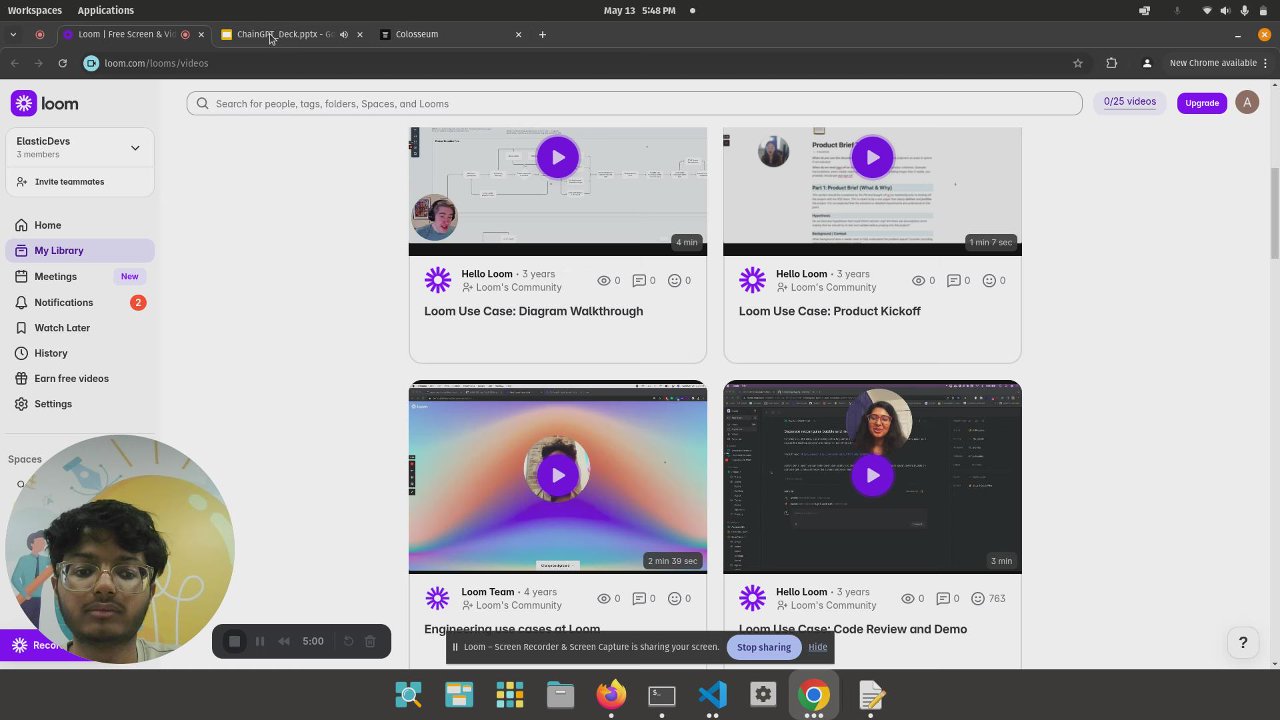The height and width of the screenshot is (720, 1280).
Task: Hide the screen sharing banner
Action: 817,647
